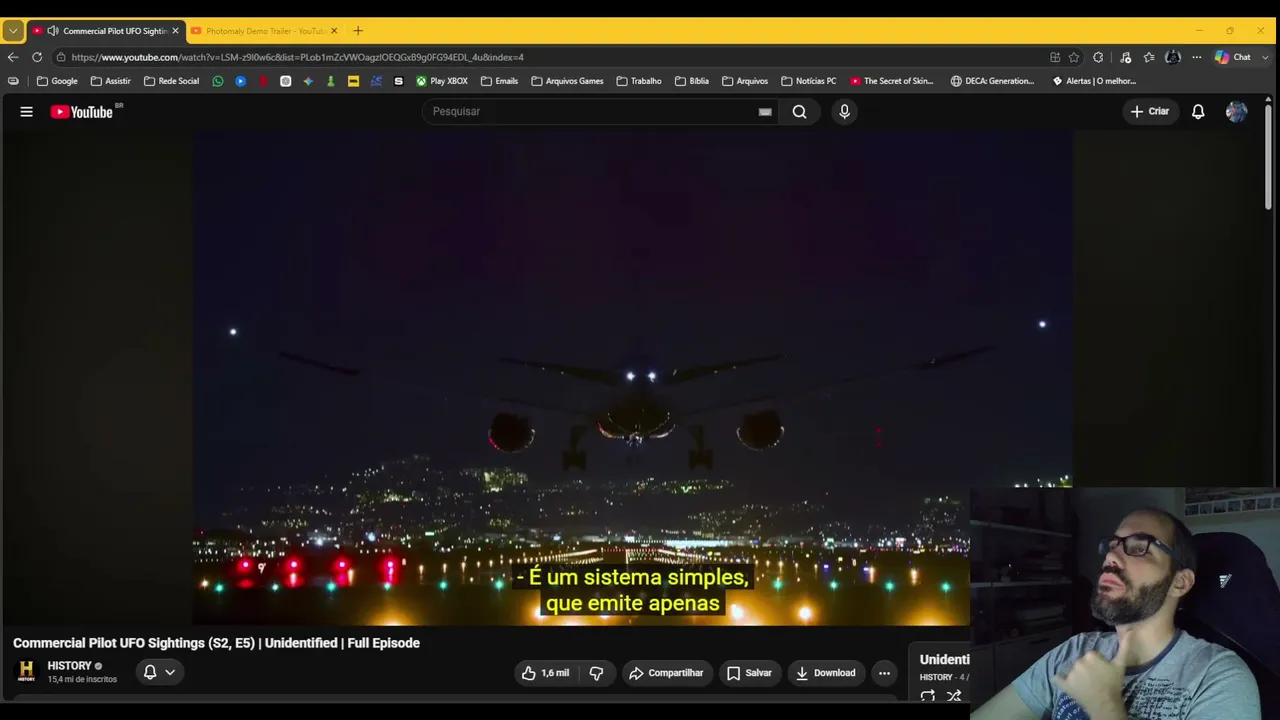Viewport: 1280px width, 720px height.
Task: Click the Download button
Action: [x=826, y=673]
